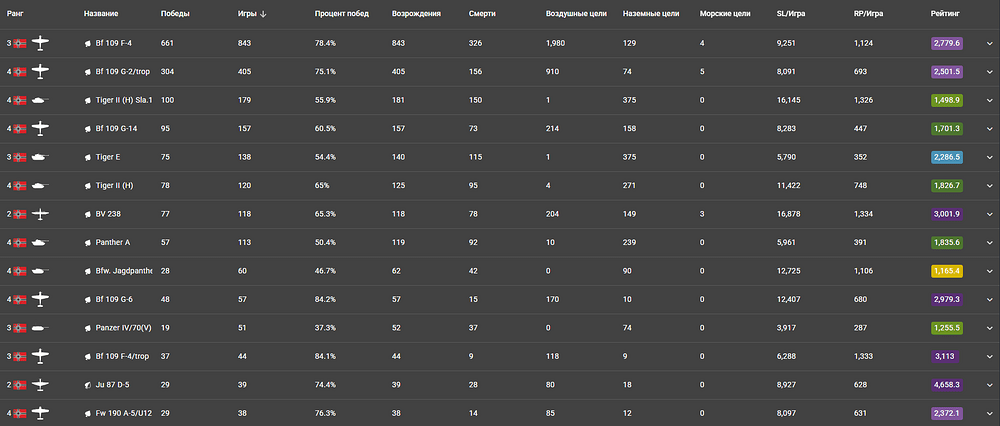Click the blue 2,286.5 rating badge
Screen dimensions: 1000x426
[946, 157]
